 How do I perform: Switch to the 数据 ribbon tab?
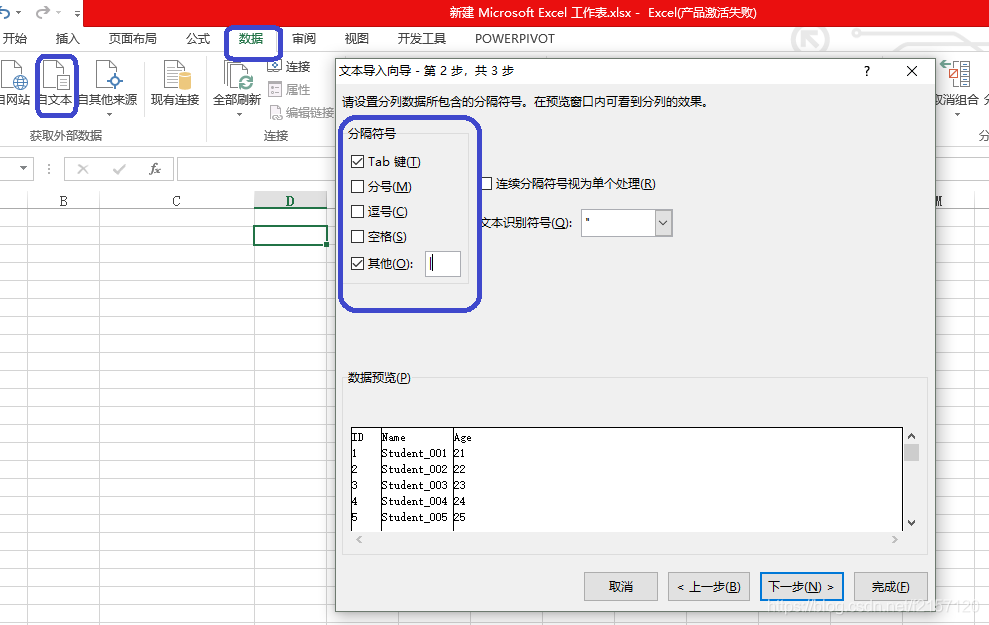click(x=253, y=39)
